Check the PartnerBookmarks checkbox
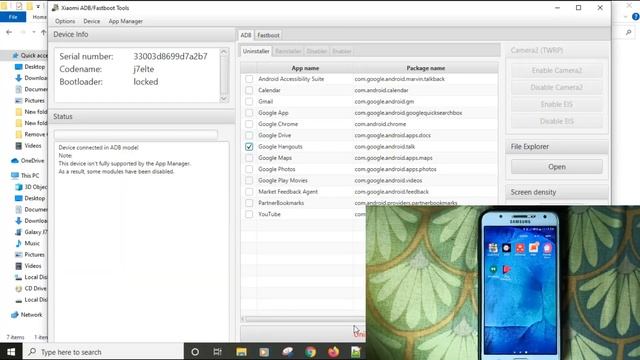The width and height of the screenshot is (640, 360). (x=249, y=203)
